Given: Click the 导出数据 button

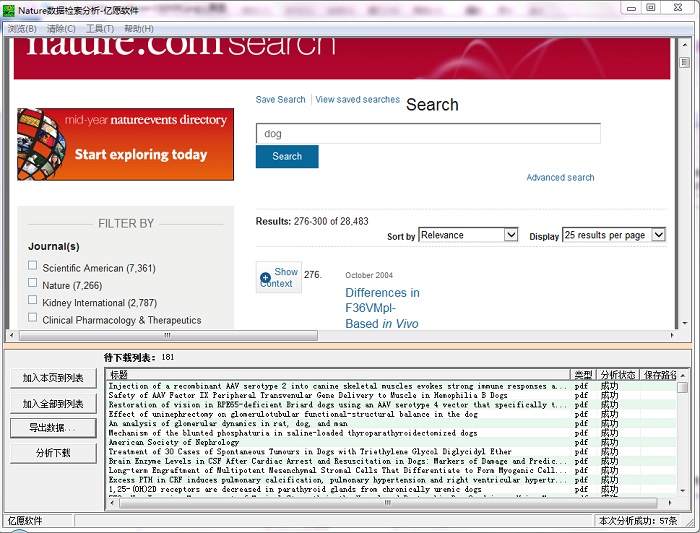Looking at the screenshot, I should [x=53, y=428].
